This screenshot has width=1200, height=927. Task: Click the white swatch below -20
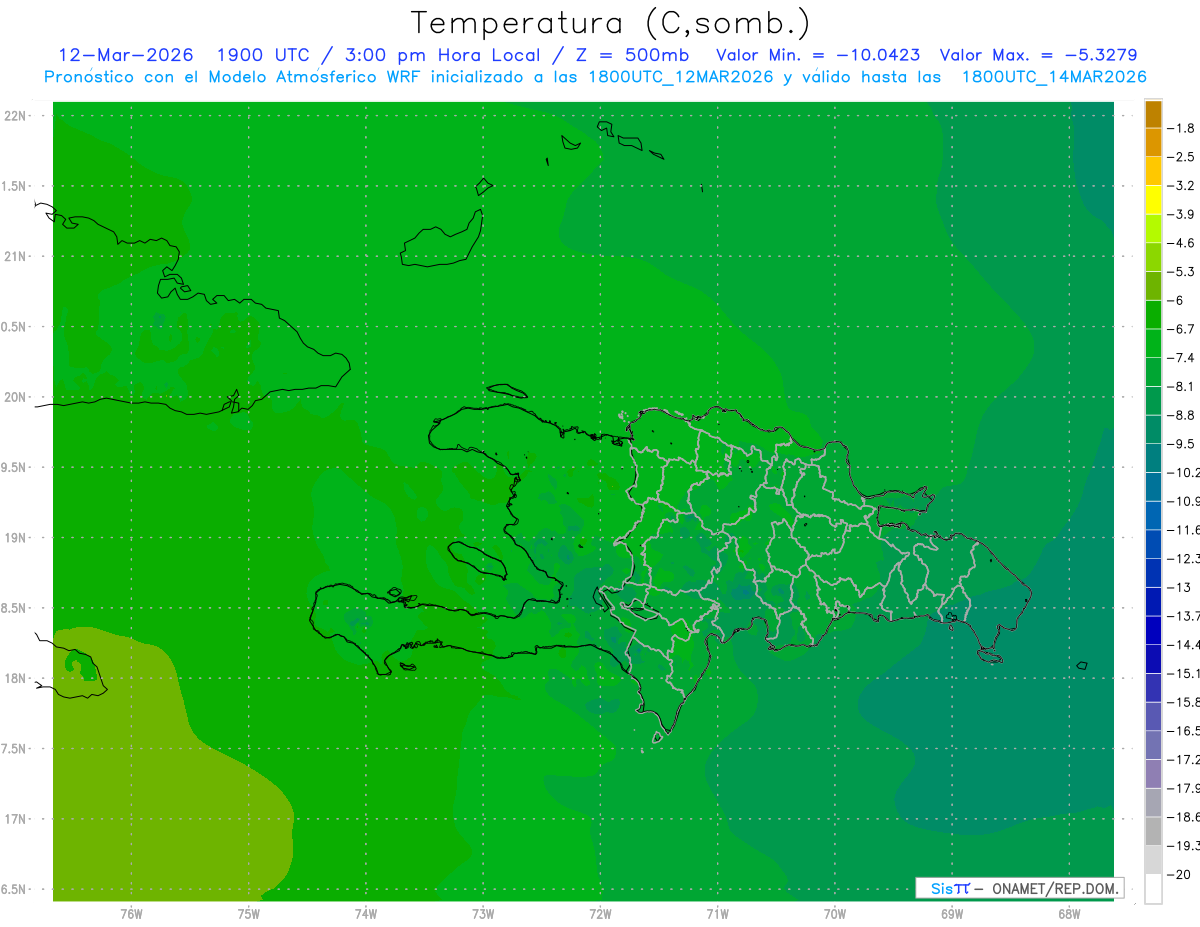[1153, 889]
